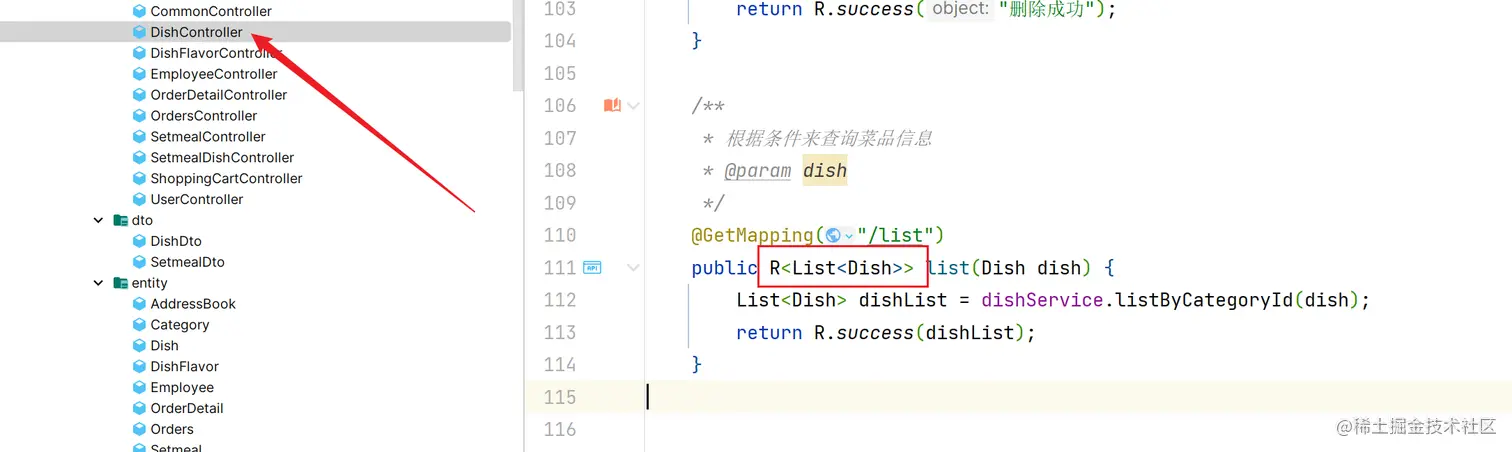Image resolution: width=1512 pixels, height=452 pixels.
Task: Place caret on empty line 115
Action: [1078, 397]
